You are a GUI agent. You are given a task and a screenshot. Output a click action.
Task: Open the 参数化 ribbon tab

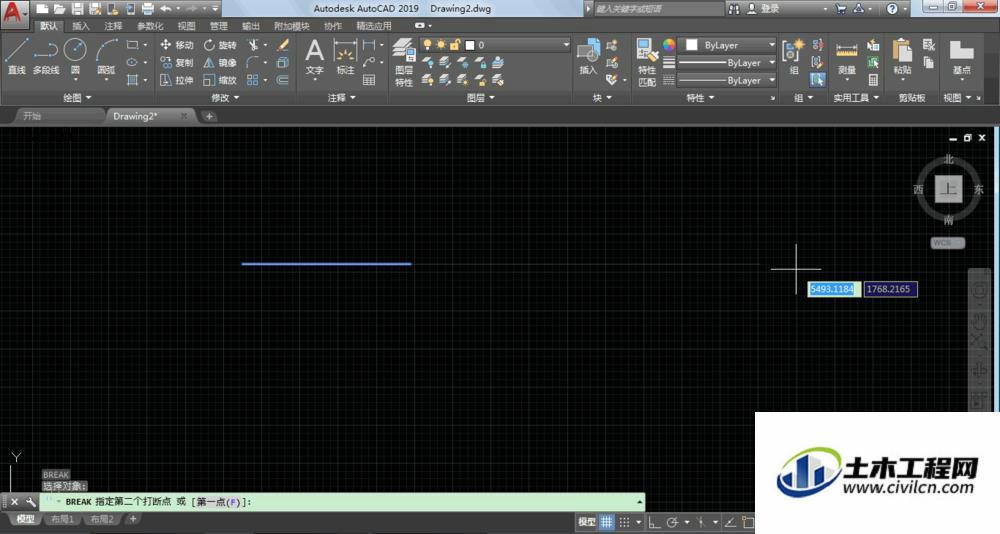150,26
